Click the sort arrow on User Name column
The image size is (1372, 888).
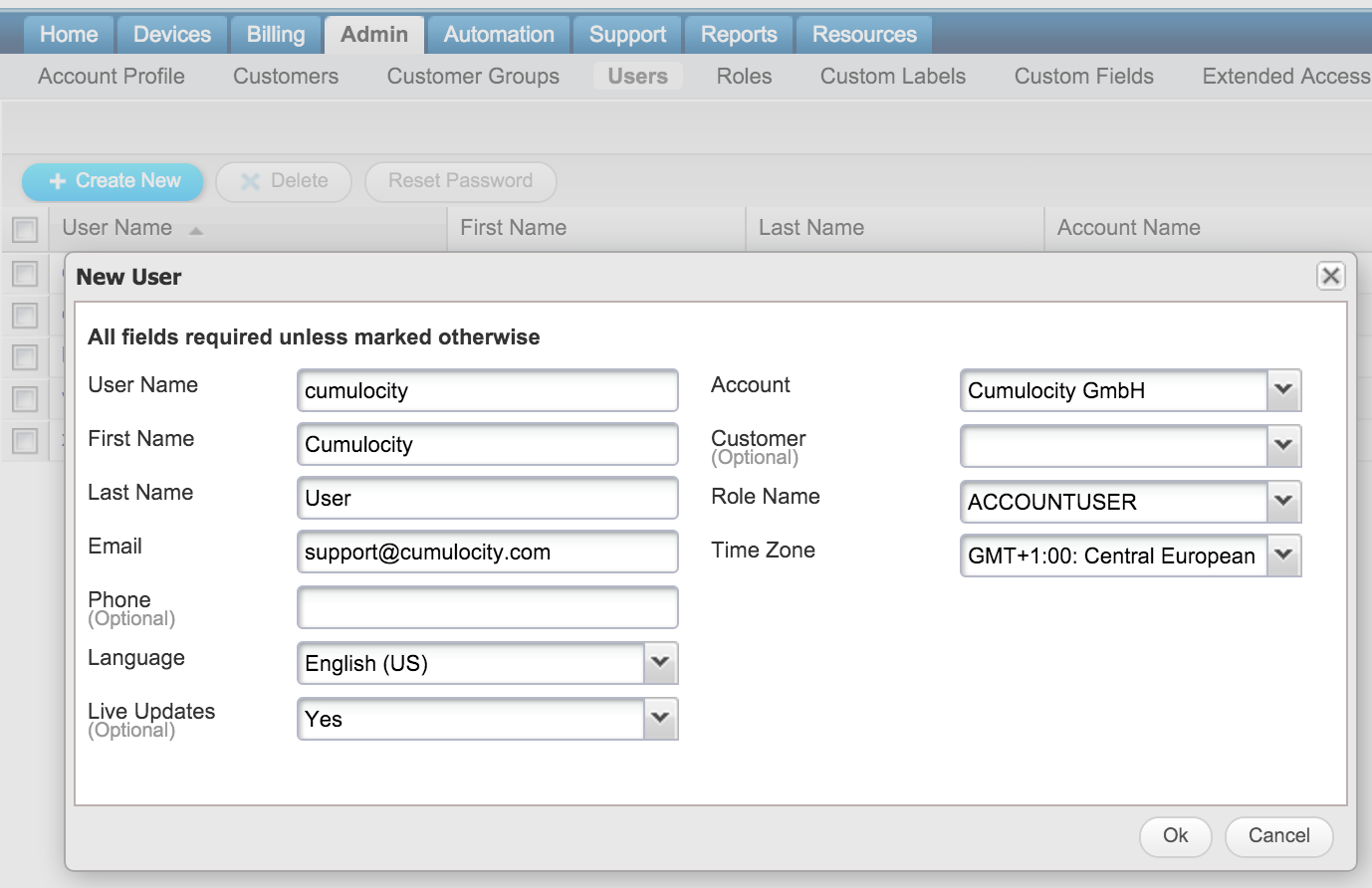tap(195, 229)
